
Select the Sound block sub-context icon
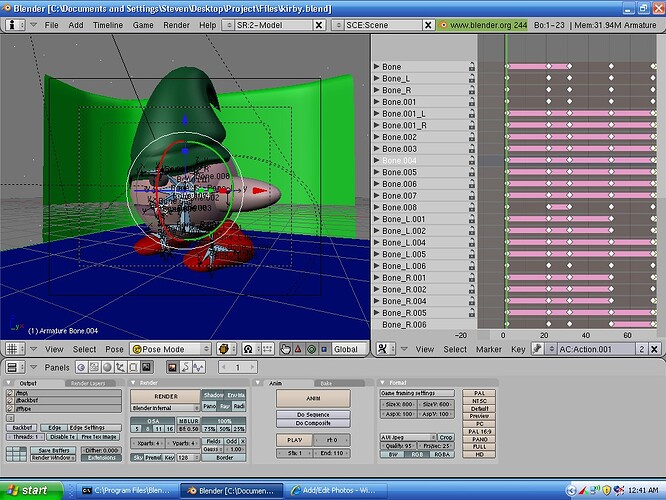click(x=198, y=367)
